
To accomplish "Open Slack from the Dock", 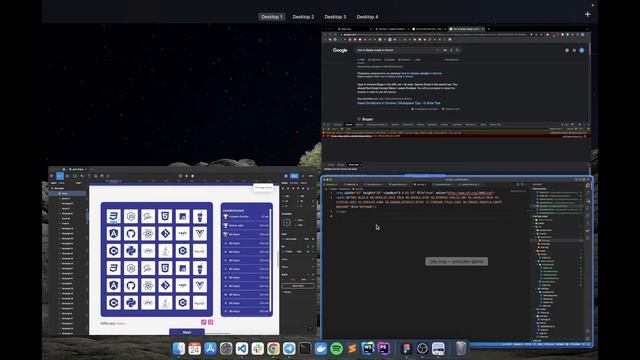I will pyautogui.click(x=258, y=349).
